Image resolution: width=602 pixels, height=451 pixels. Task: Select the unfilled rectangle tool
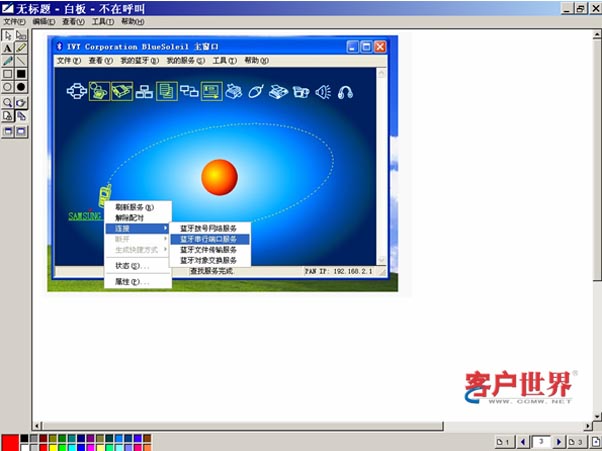7,73
